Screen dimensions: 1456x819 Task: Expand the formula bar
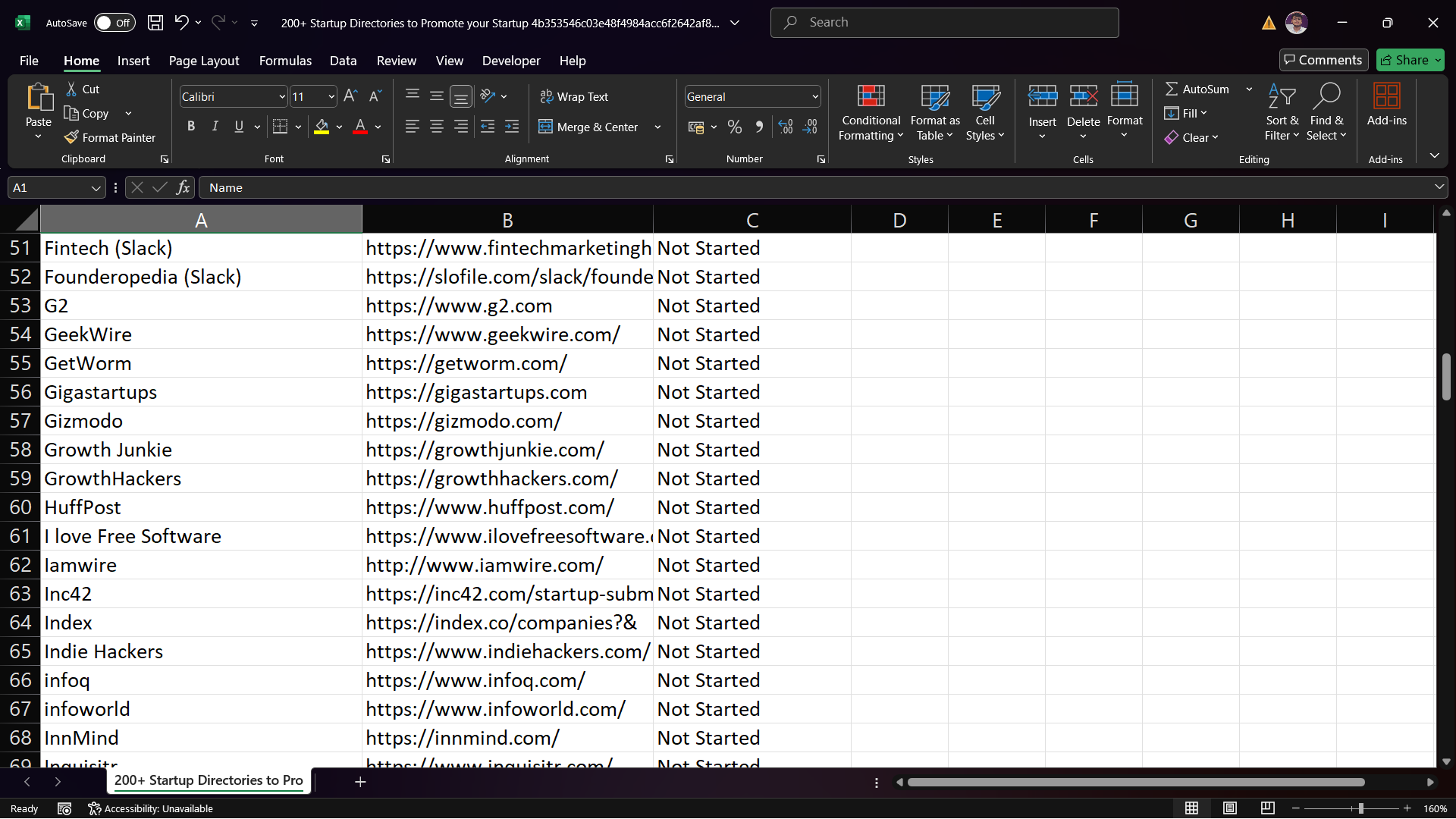pos(1439,187)
